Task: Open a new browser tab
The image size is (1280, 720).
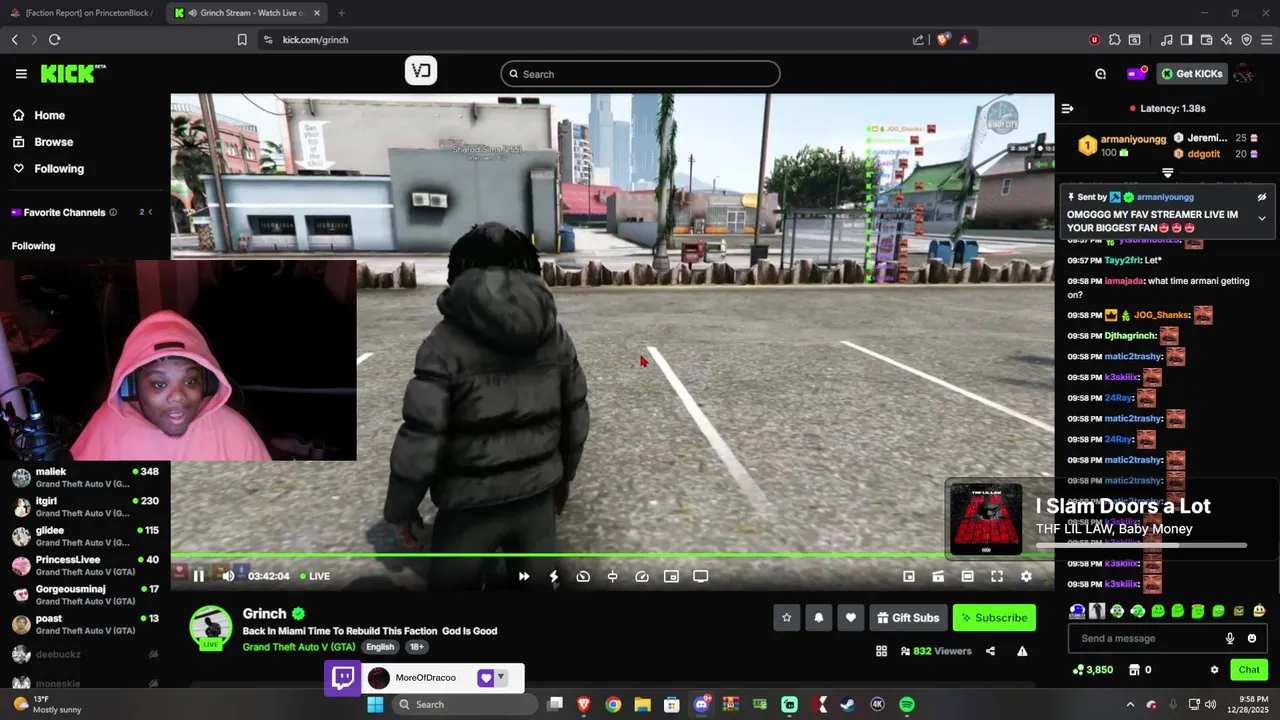Action: click(x=341, y=13)
